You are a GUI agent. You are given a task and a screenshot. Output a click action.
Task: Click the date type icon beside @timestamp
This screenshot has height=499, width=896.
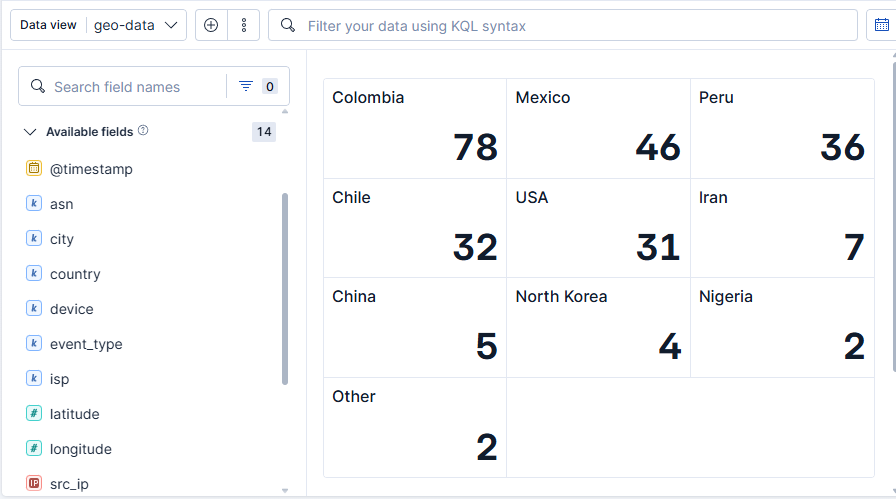[x=34, y=168]
